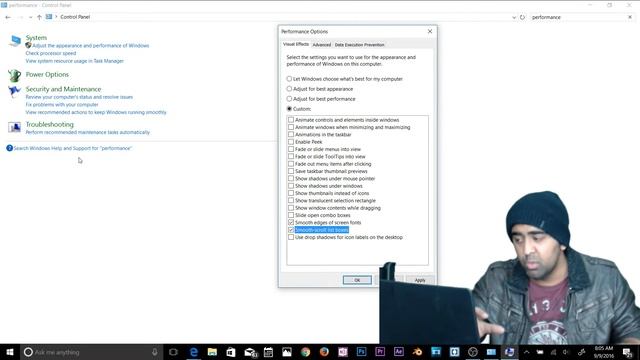Launch Google Chrome from taskbar
The image size is (640, 360).
point(305,352)
